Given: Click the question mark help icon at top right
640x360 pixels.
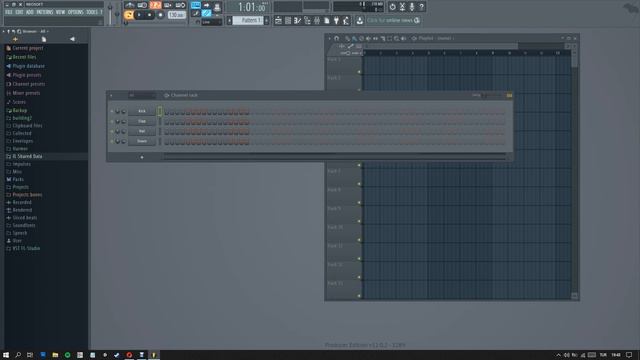Looking at the screenshot, I should coord(422,7).
